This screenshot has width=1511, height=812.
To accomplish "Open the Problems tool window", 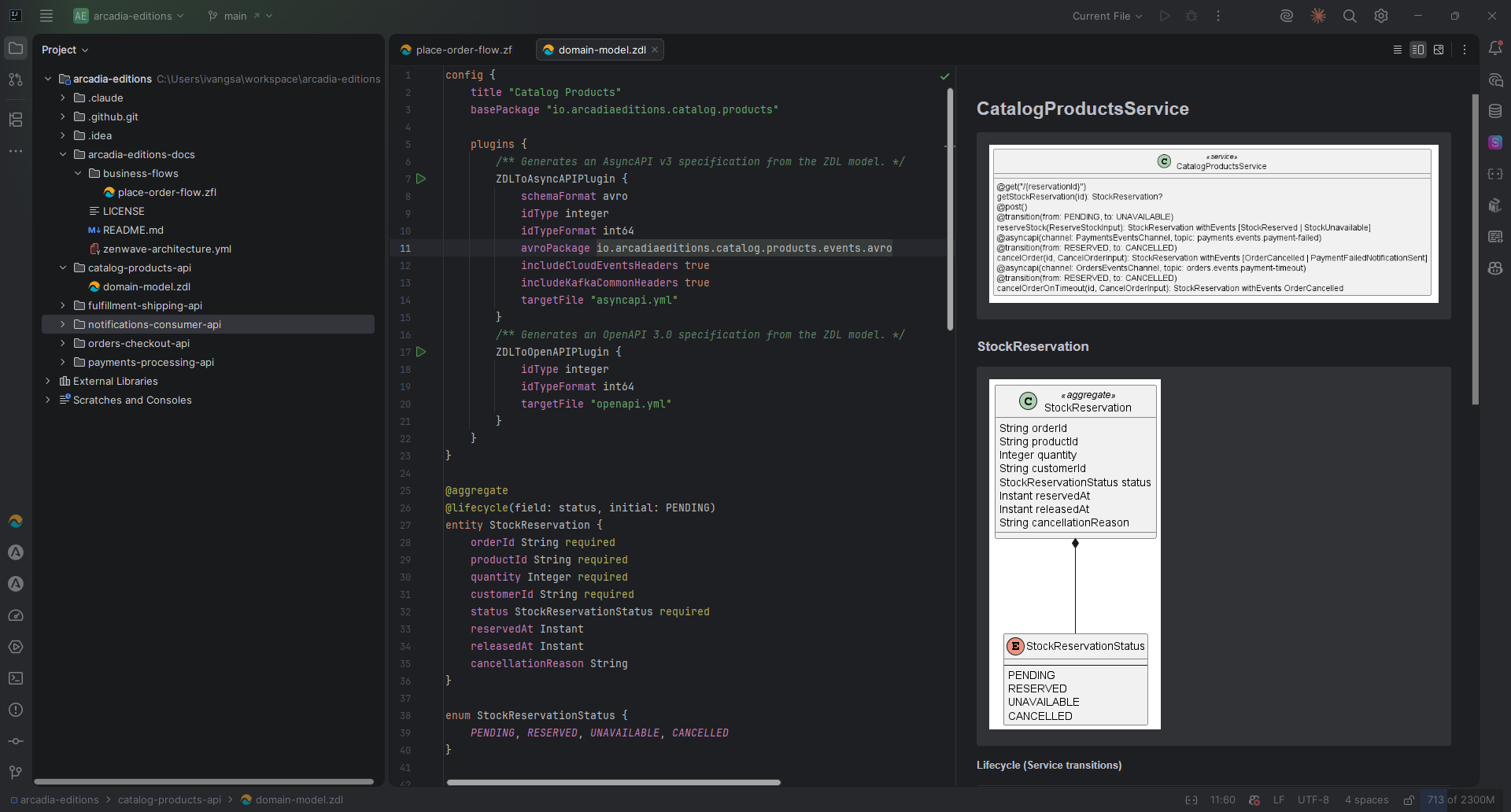I will coord(16,710).
